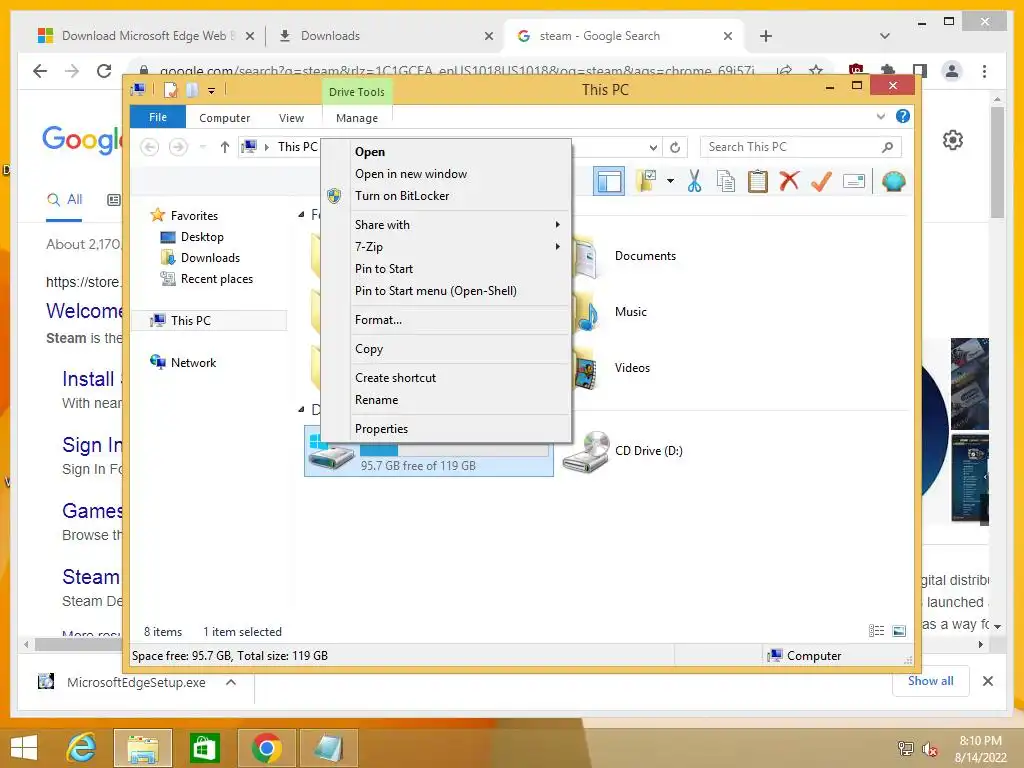The width and height of the screenshot is (1024, 768).
Task: Switch to details view icon in status bar
Action: (876, 631)
